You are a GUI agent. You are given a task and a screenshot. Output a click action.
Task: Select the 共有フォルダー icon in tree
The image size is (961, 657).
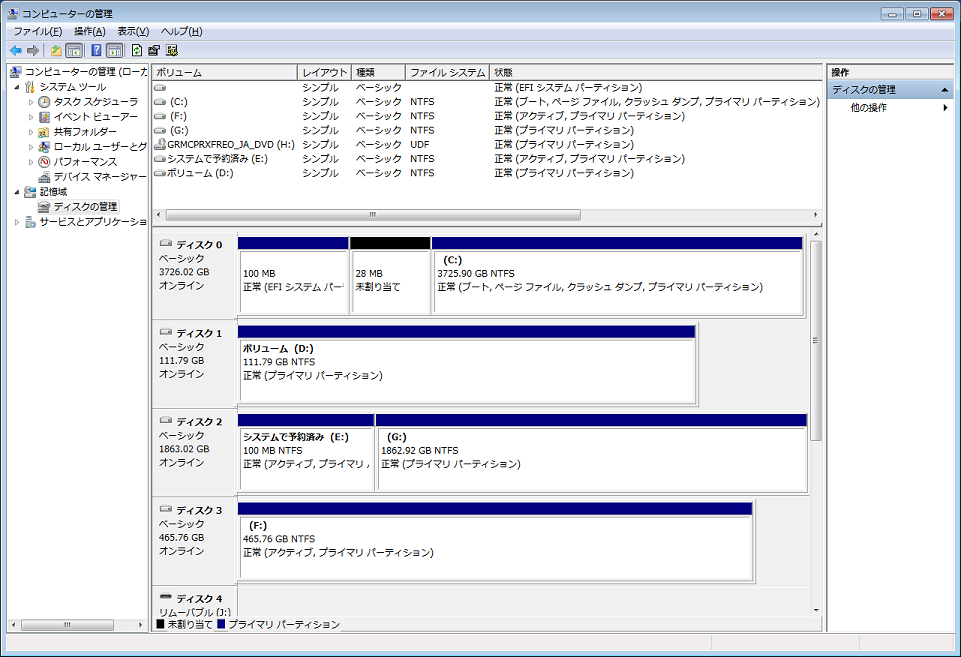[44, 132]
